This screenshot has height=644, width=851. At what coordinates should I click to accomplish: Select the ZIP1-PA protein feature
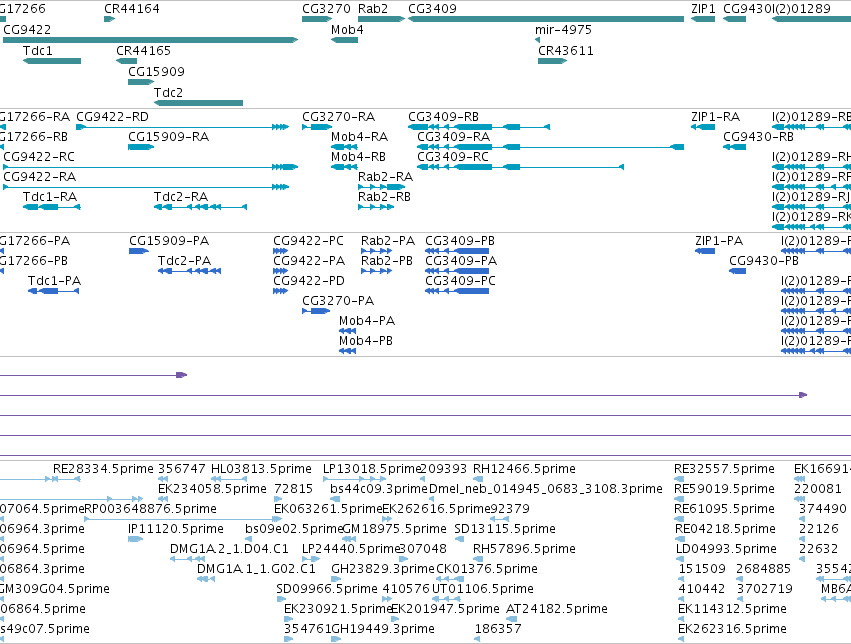point(705,251)
